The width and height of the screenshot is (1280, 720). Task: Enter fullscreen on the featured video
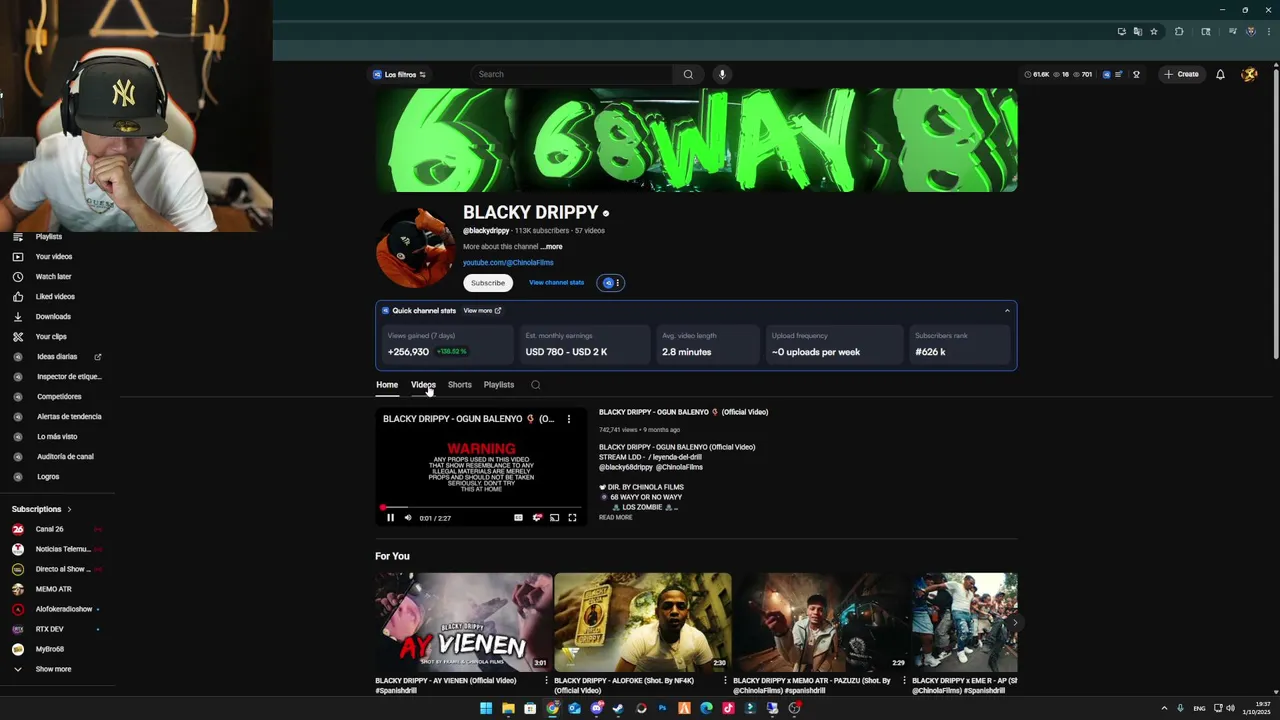point(572,518)
